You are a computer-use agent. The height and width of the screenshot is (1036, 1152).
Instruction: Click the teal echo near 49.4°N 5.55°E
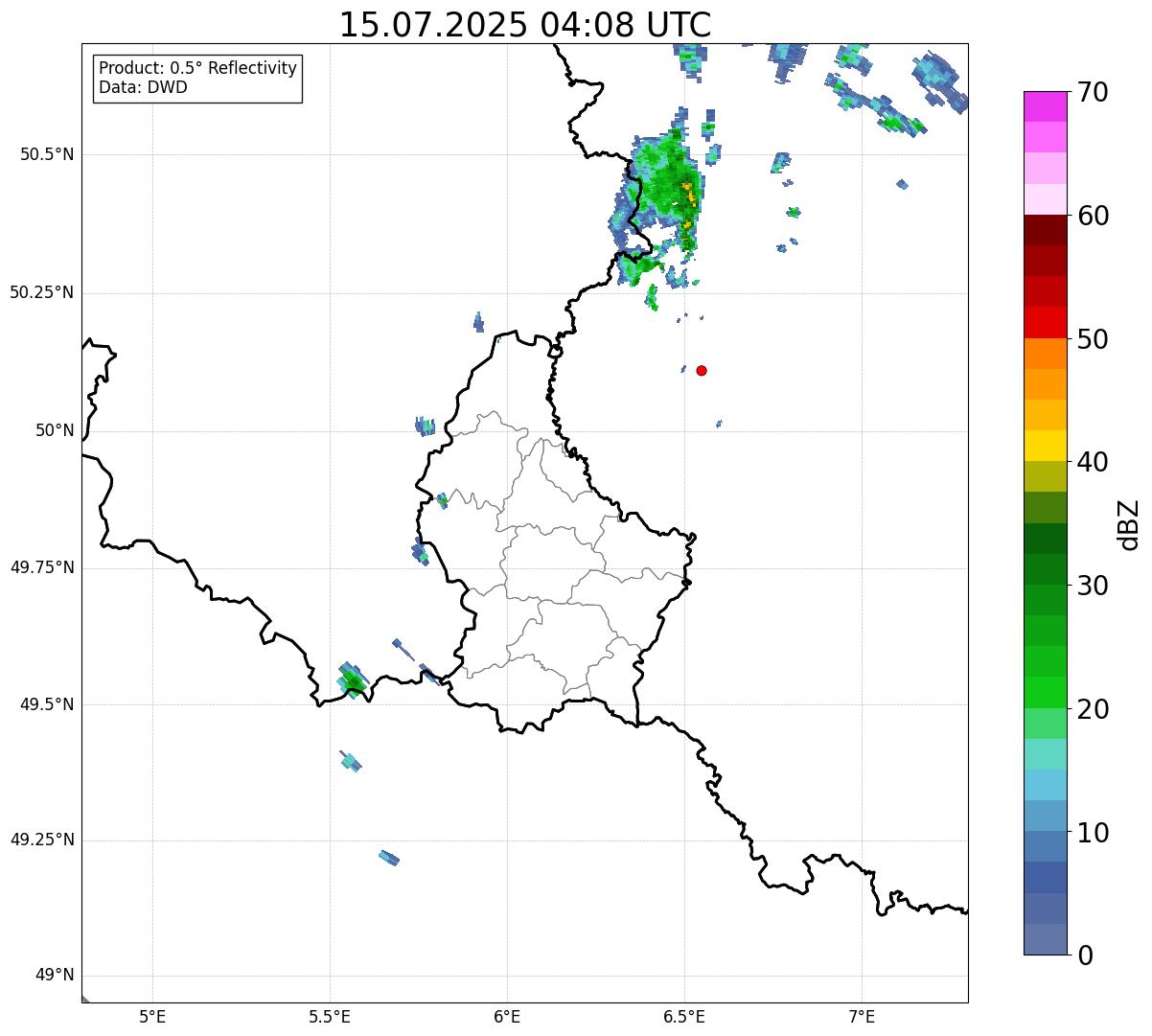click(351, 762)
